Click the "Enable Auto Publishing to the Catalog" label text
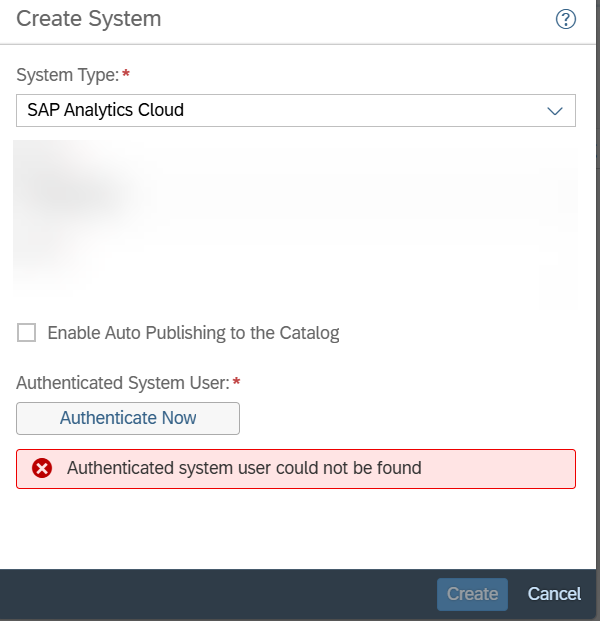This screenshot has width=600, height=621. (193, 333)
